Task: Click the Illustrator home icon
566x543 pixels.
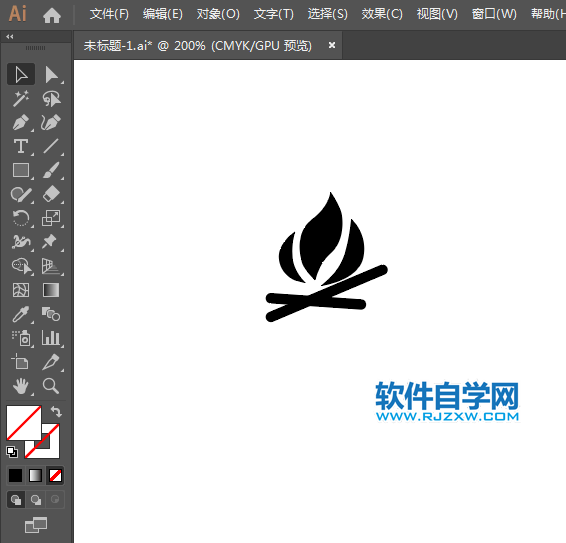Action: click(52, 15)
